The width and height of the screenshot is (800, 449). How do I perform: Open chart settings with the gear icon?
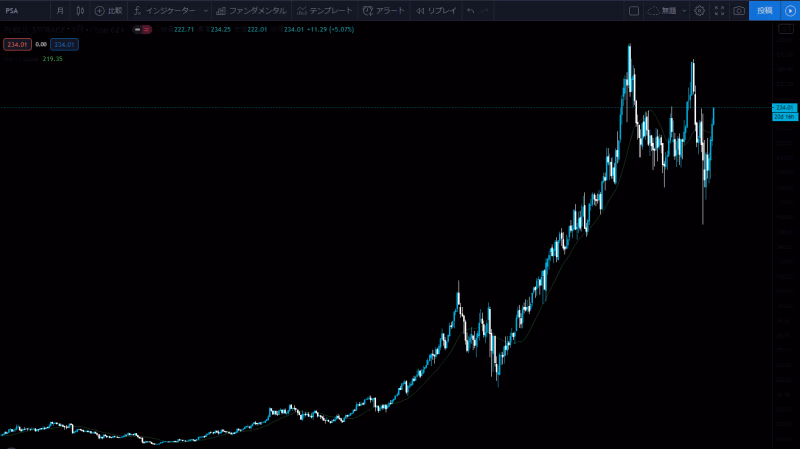point(699,10)
